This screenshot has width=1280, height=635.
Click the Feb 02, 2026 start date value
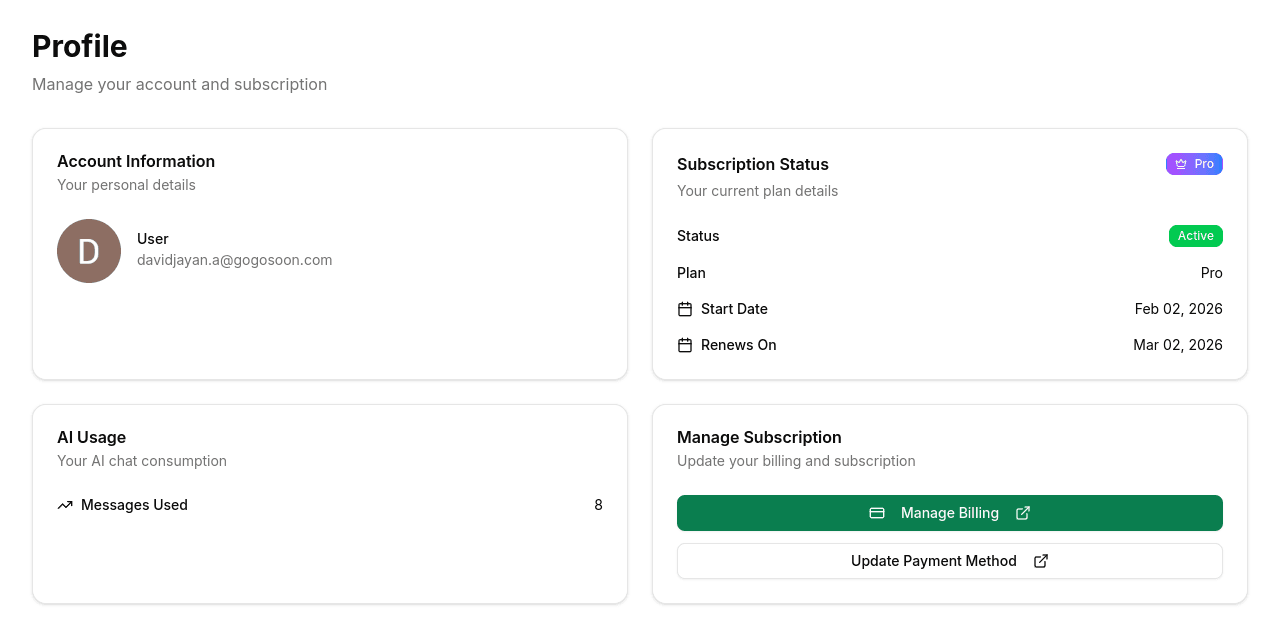(x=1178, y=309)
